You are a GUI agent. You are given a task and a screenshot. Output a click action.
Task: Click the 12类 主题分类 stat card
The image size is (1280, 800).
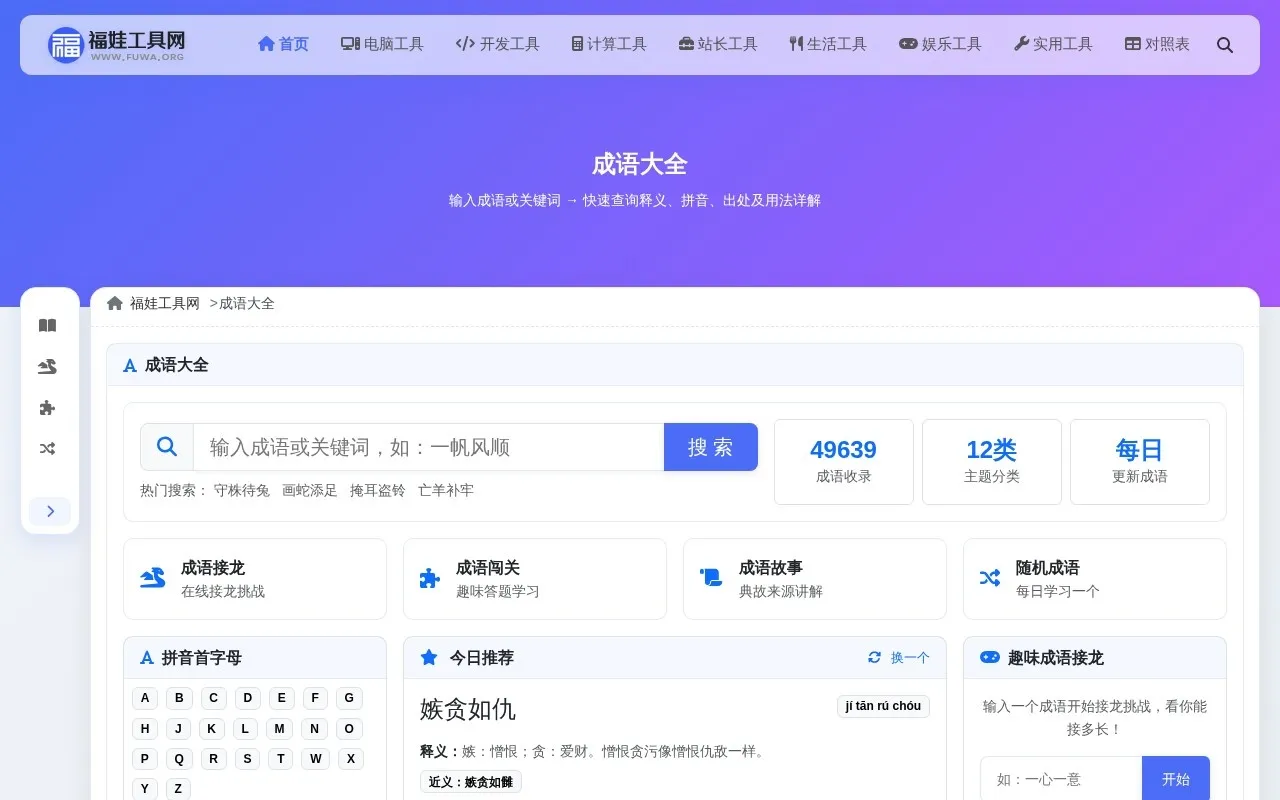click(992, 462)
